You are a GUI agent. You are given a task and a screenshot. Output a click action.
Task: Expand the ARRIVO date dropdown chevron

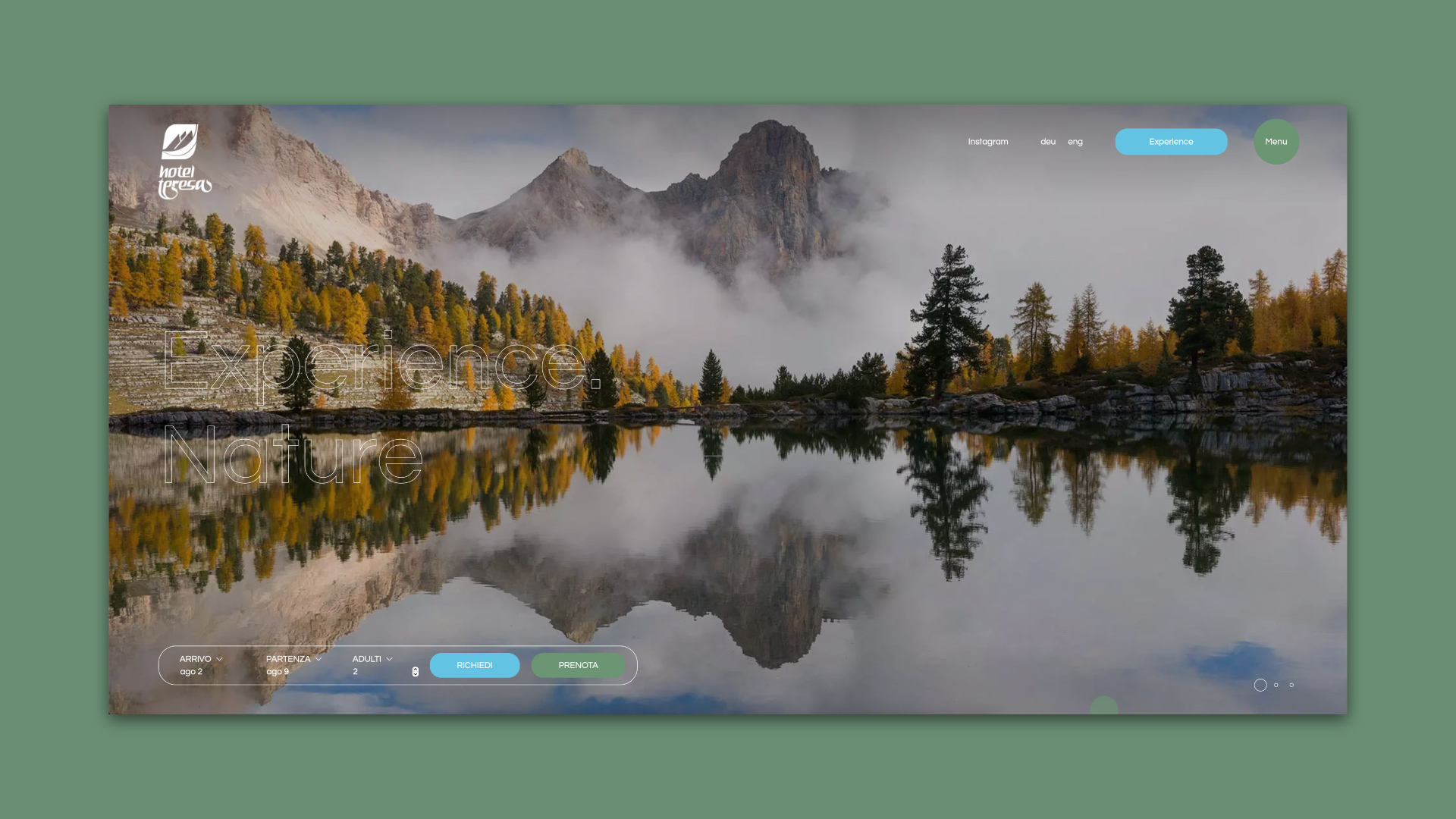219,659
